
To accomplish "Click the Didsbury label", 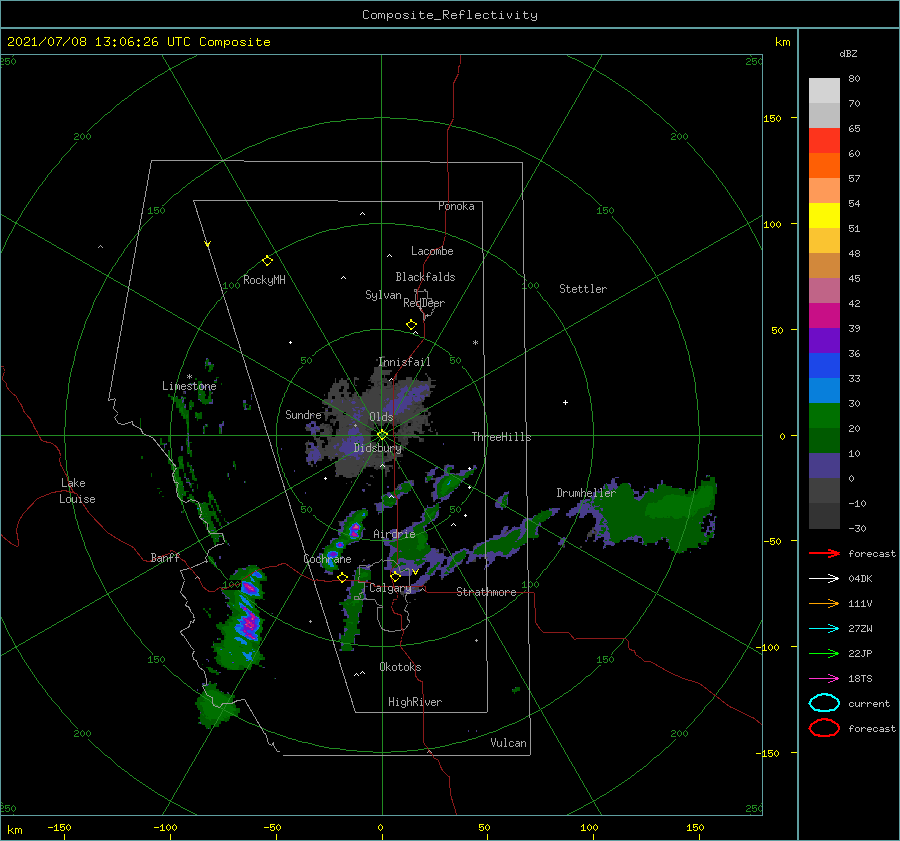I will click(378, 448).
